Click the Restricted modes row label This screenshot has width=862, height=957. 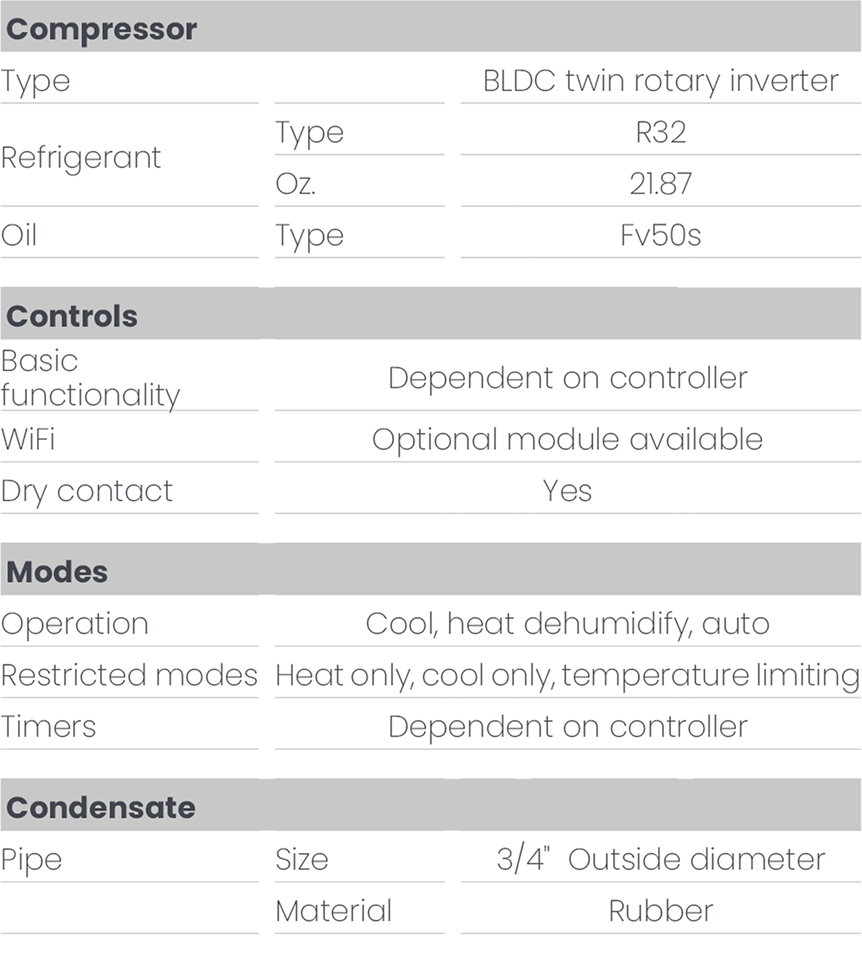(x=129, y=676)
